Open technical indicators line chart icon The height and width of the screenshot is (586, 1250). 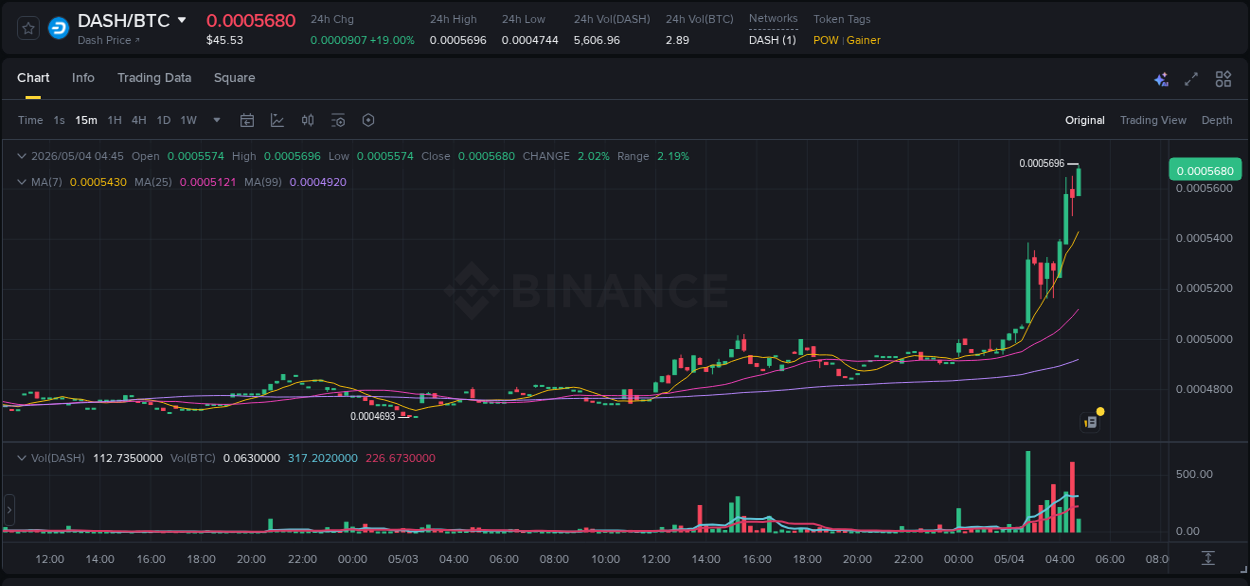[x=277, y=120]
